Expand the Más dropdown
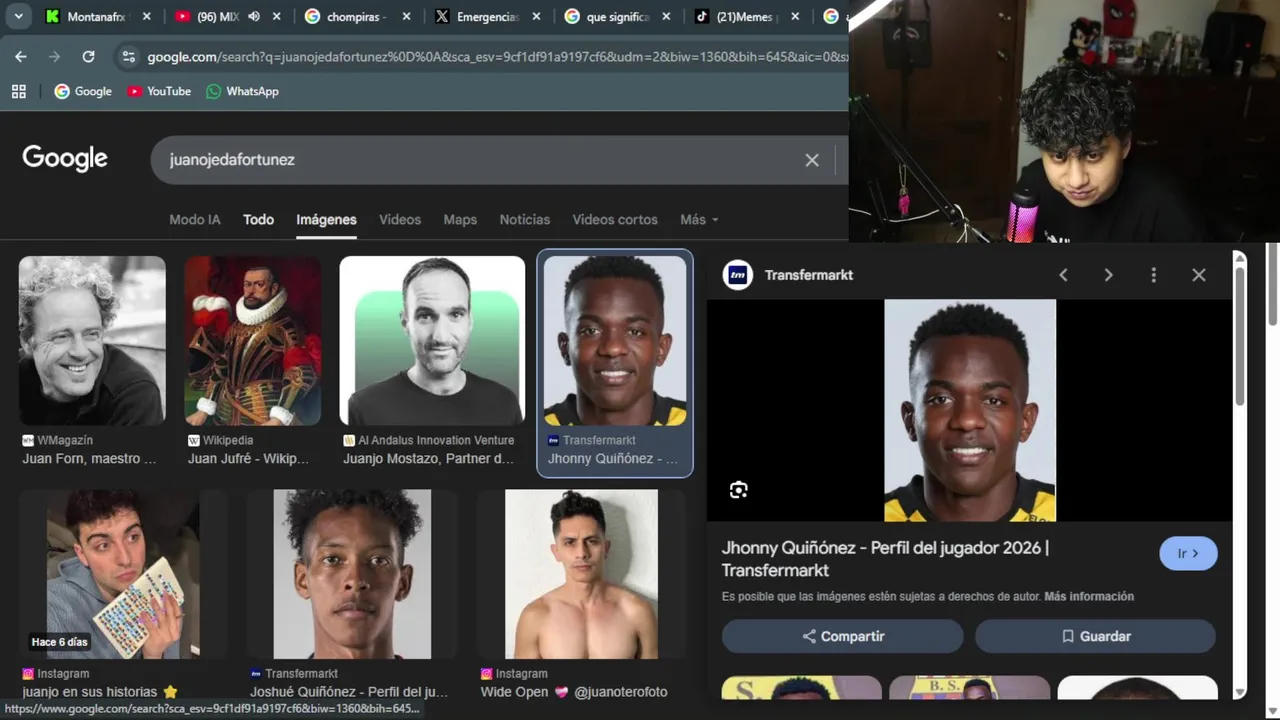 (x=699, y=219)
